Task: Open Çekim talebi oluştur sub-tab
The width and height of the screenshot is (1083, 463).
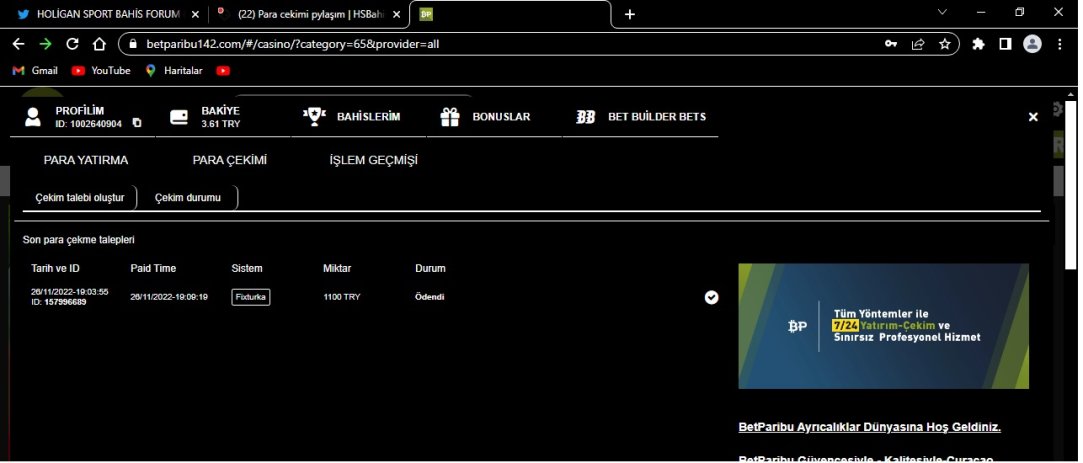Action: pyautogui.click(x=79, y=198)
